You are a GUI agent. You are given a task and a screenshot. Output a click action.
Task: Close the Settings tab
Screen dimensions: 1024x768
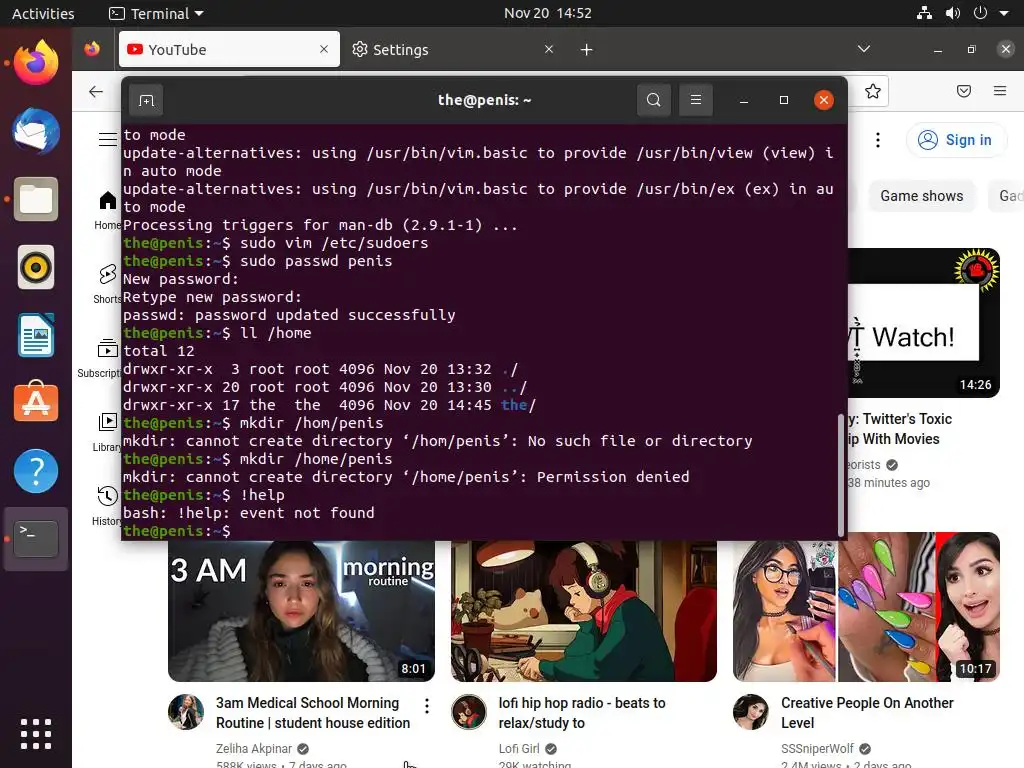coord(549,49)
